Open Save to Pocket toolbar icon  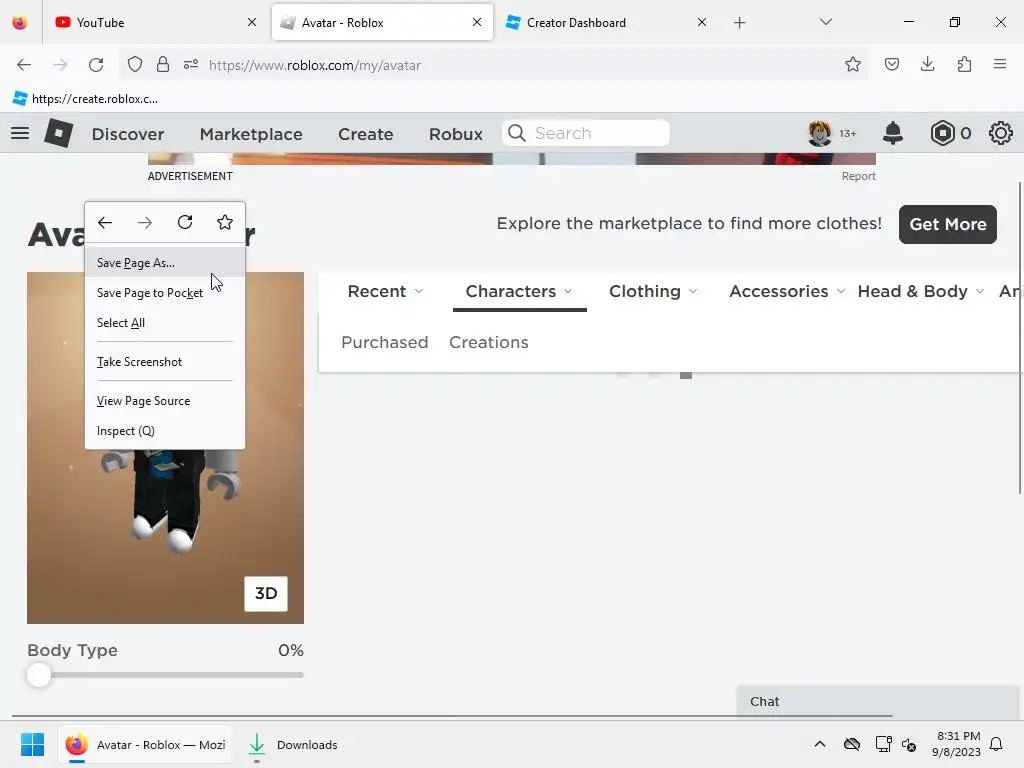pos(892,65)
